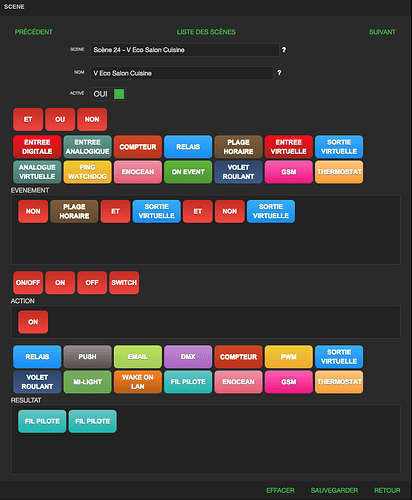The width and height of the screenshot is (412, 500).
Task: Choose the SWITCH action type
Action: point(124,283)
